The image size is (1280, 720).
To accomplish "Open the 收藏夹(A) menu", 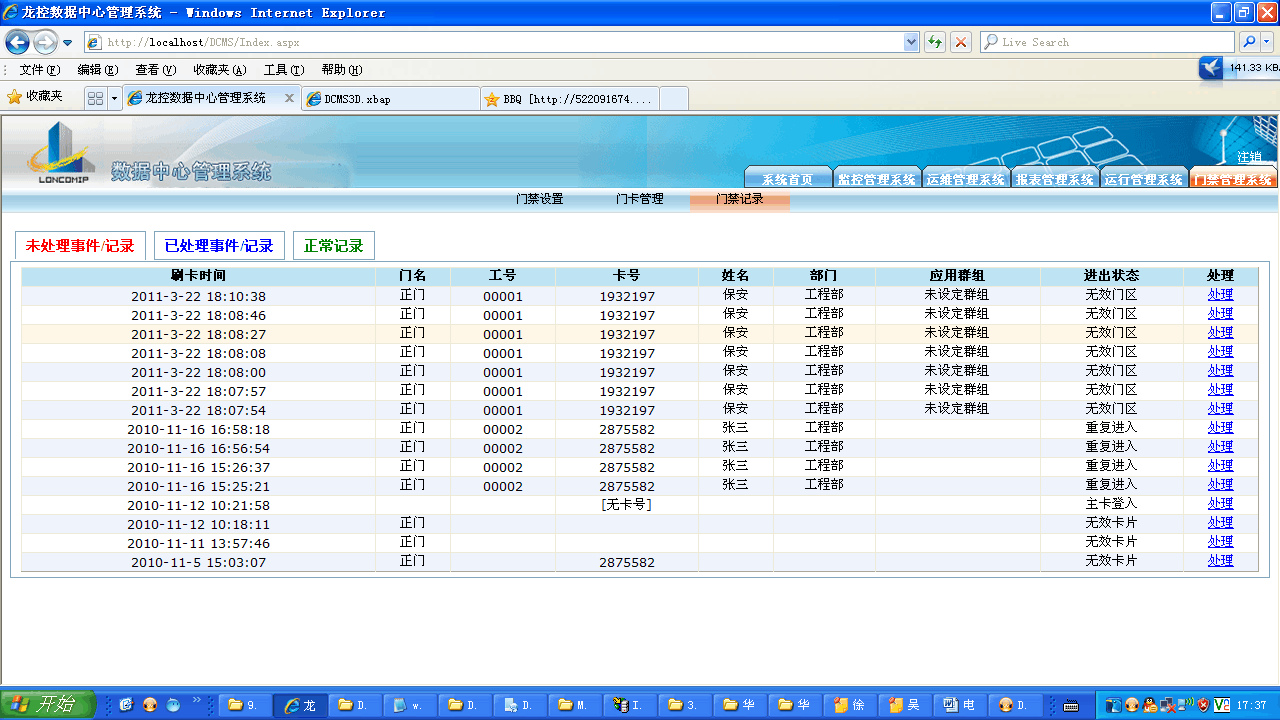I will coord(220,70).
